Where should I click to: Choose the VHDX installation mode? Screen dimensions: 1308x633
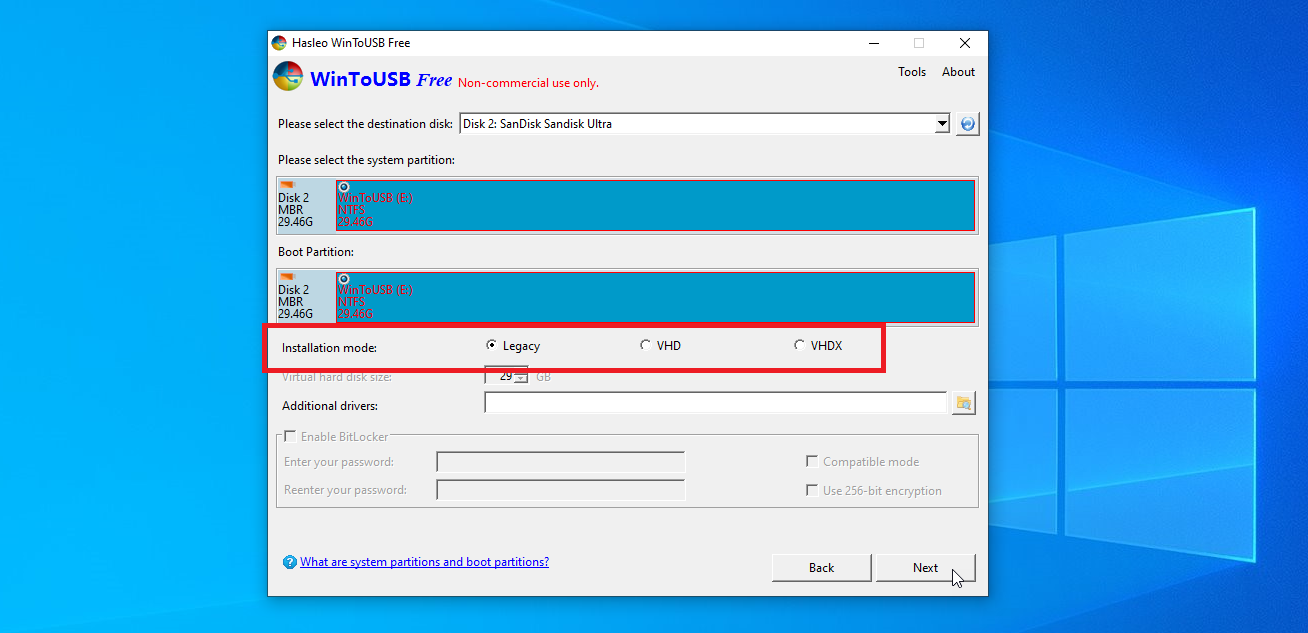pos(799,345)
